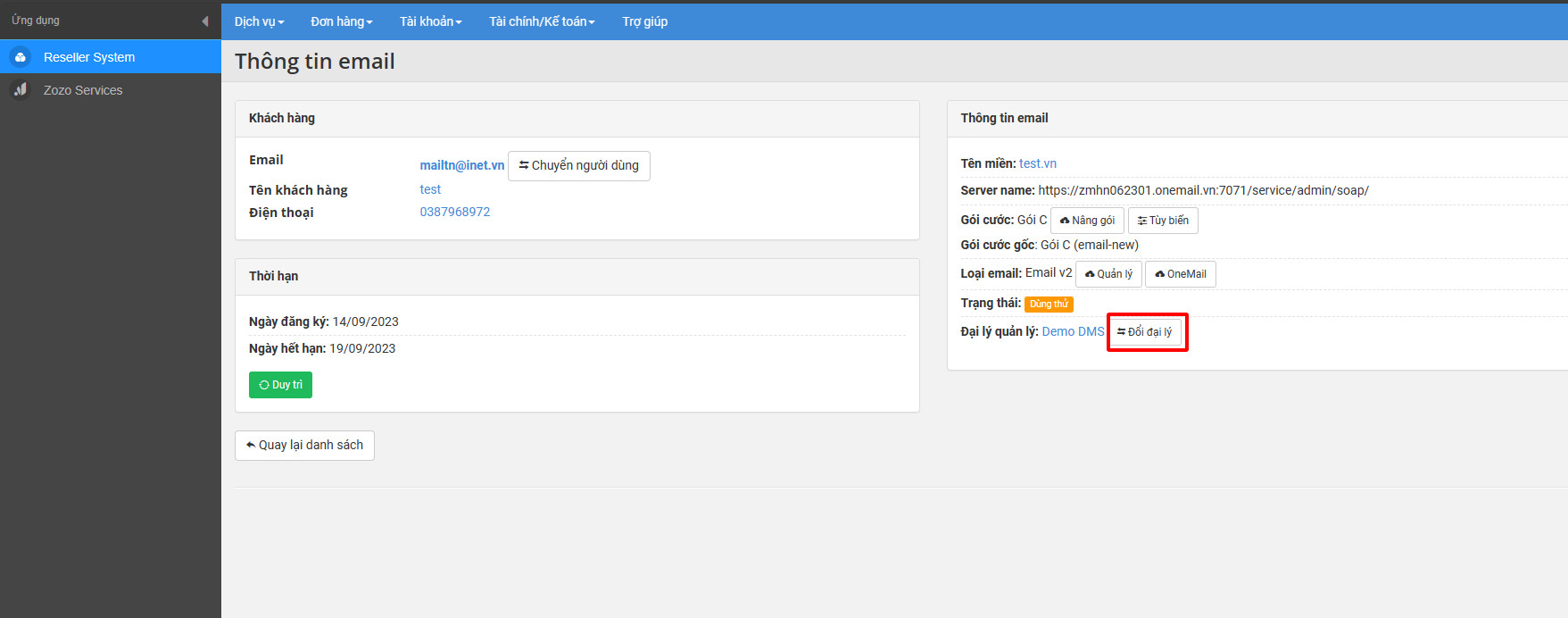Open the test.vn domain link
The height and width of the screenshot is (618, 1568).
(x=1038, y=163)
